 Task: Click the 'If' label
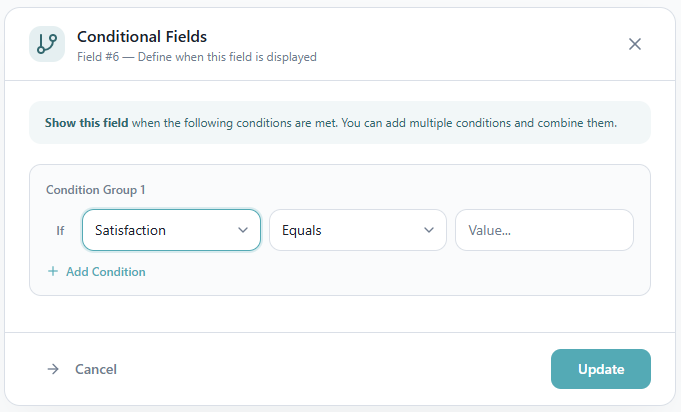coord(60,230)
